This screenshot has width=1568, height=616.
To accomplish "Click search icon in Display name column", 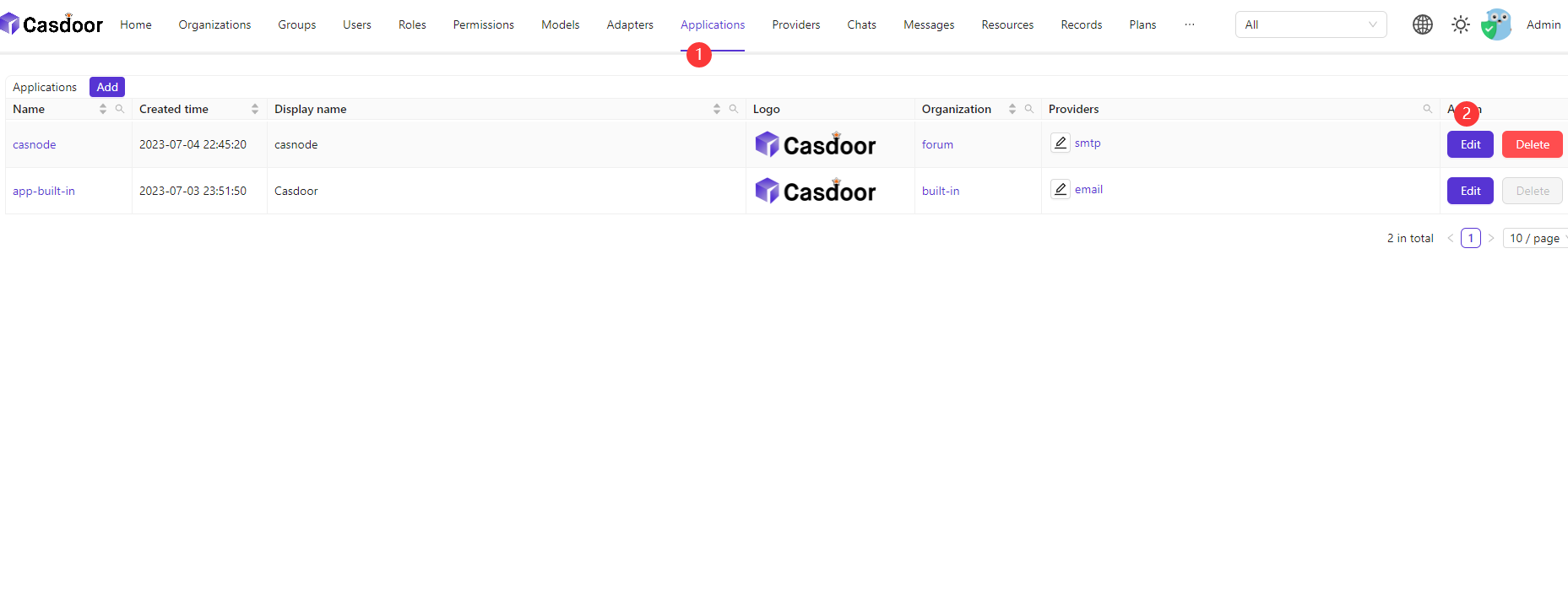I will click(x=734, y=109).
